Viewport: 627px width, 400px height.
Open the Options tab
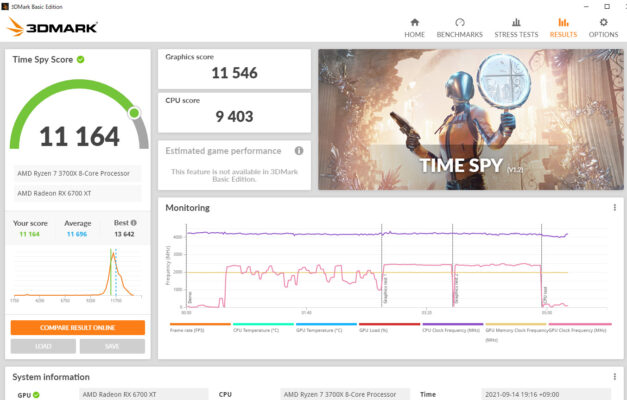coord(603,28)
